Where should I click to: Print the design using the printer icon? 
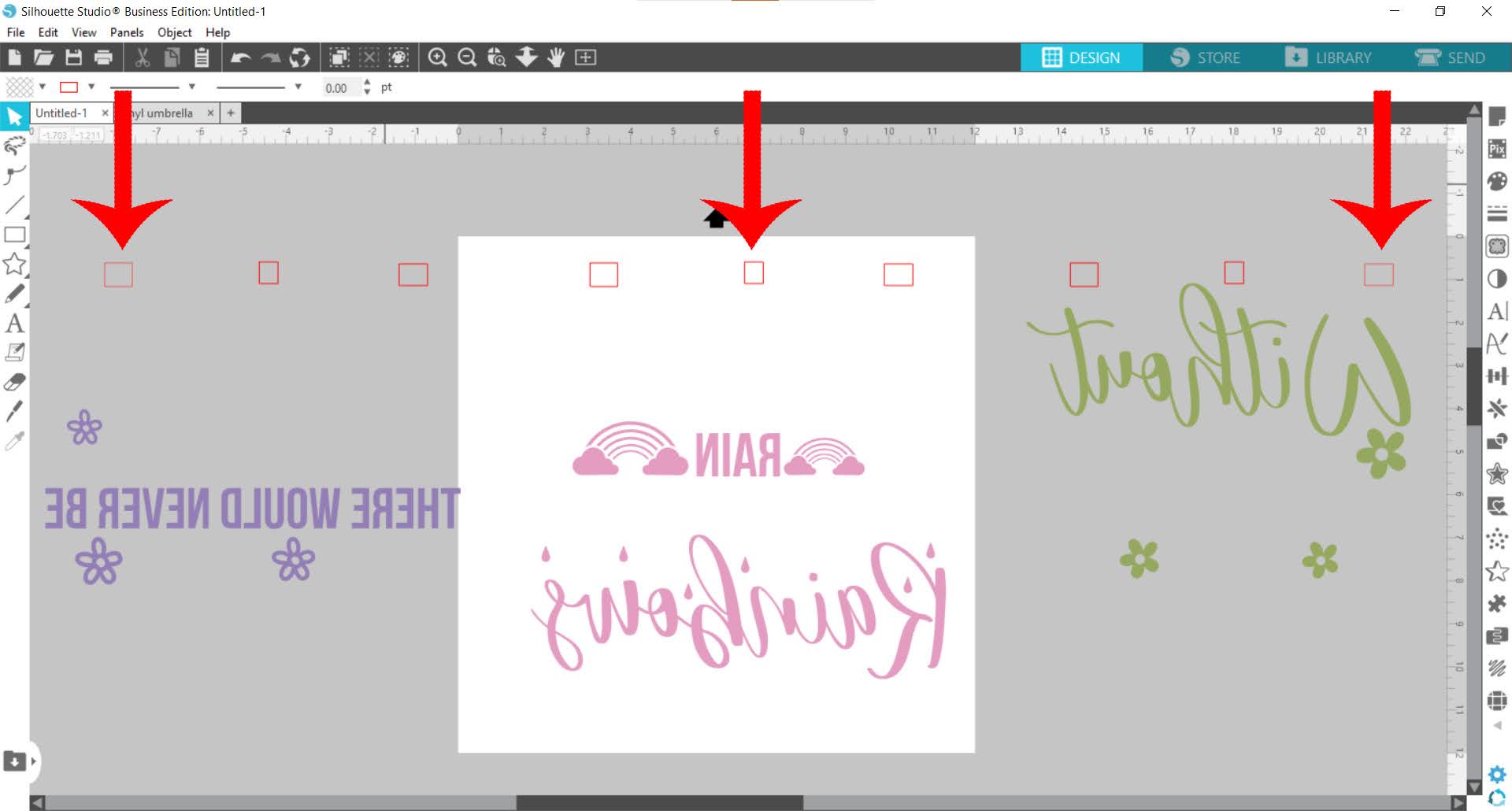point(103,57)
